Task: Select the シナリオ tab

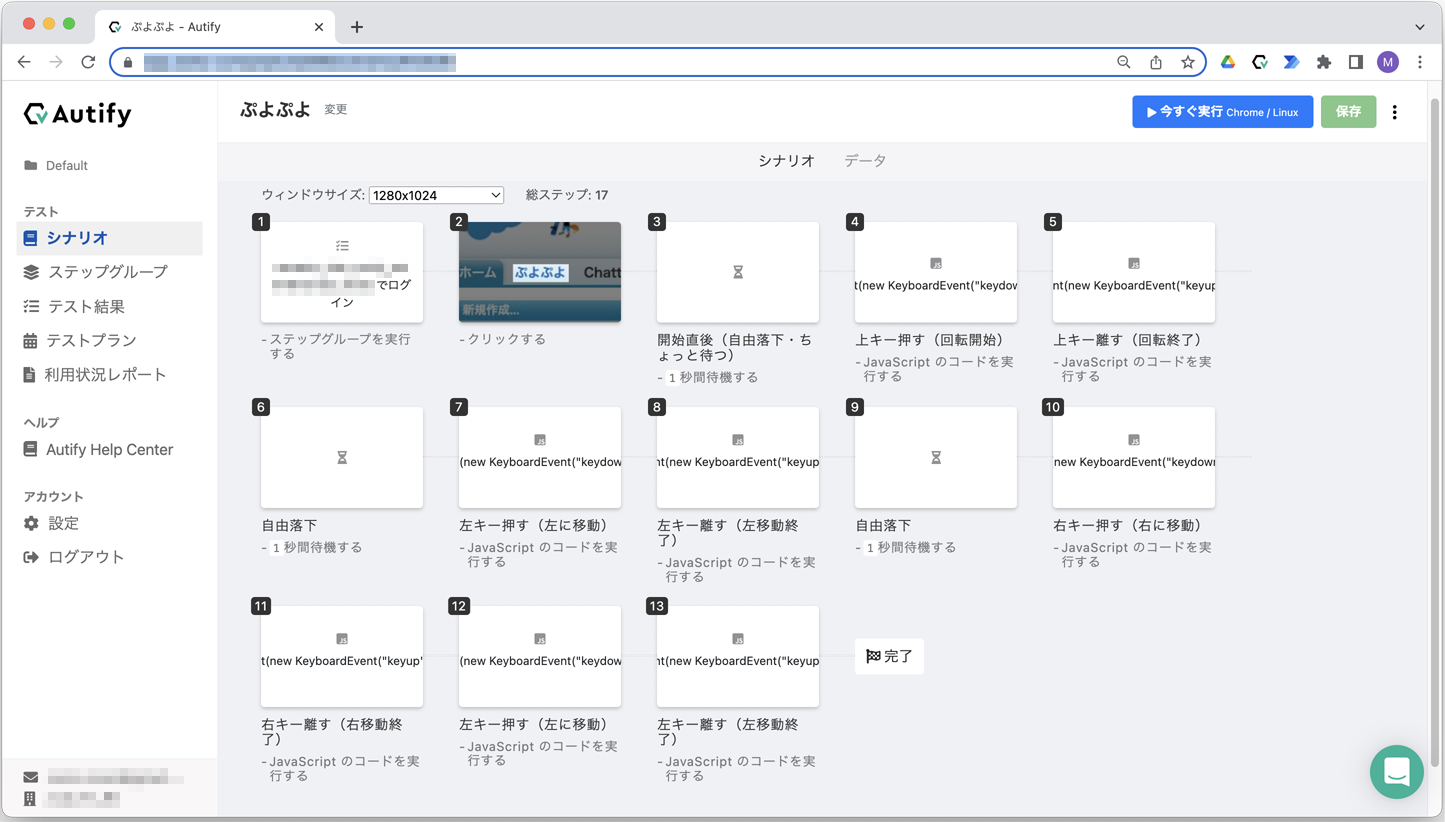Action: tap(786, 160)
